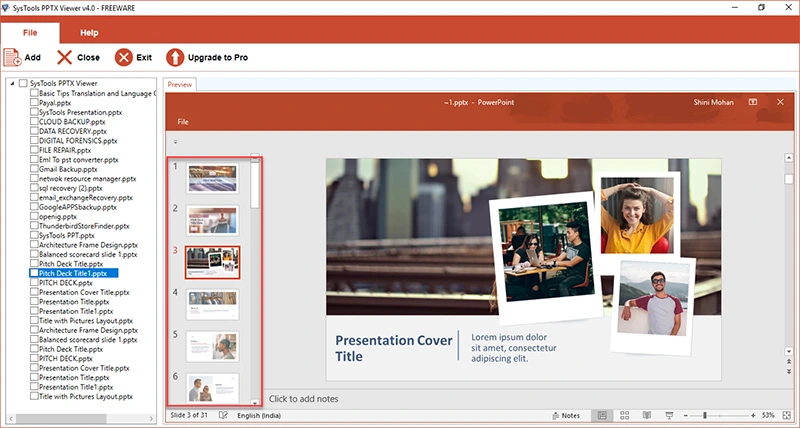The height and width of the screenshot is (428, 800).
Task: Open the Help tab
Action: (x=89, y=33)
